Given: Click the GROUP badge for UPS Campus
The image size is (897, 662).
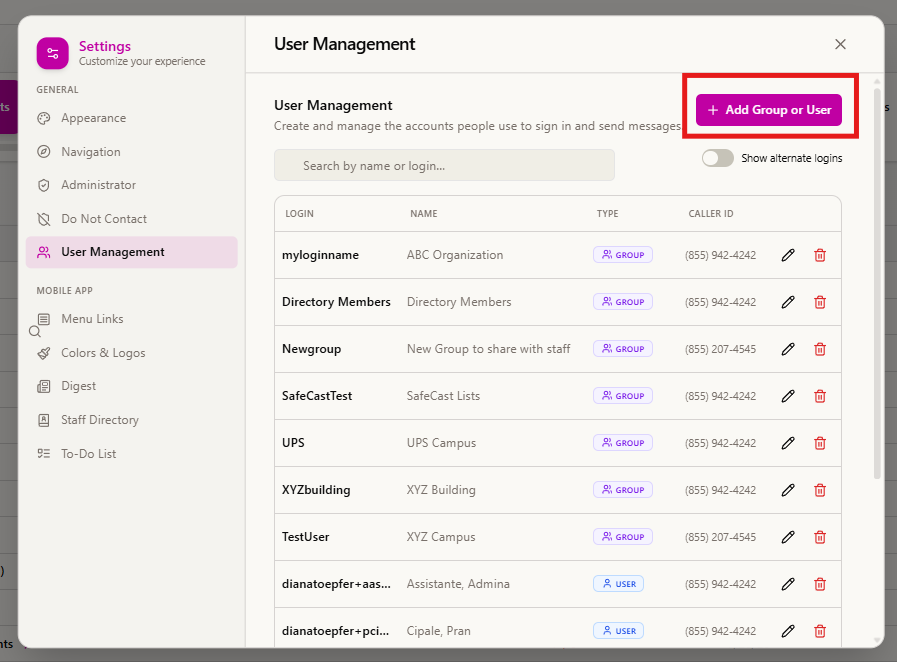Looking at the screenshot, I should click(622, 443).
